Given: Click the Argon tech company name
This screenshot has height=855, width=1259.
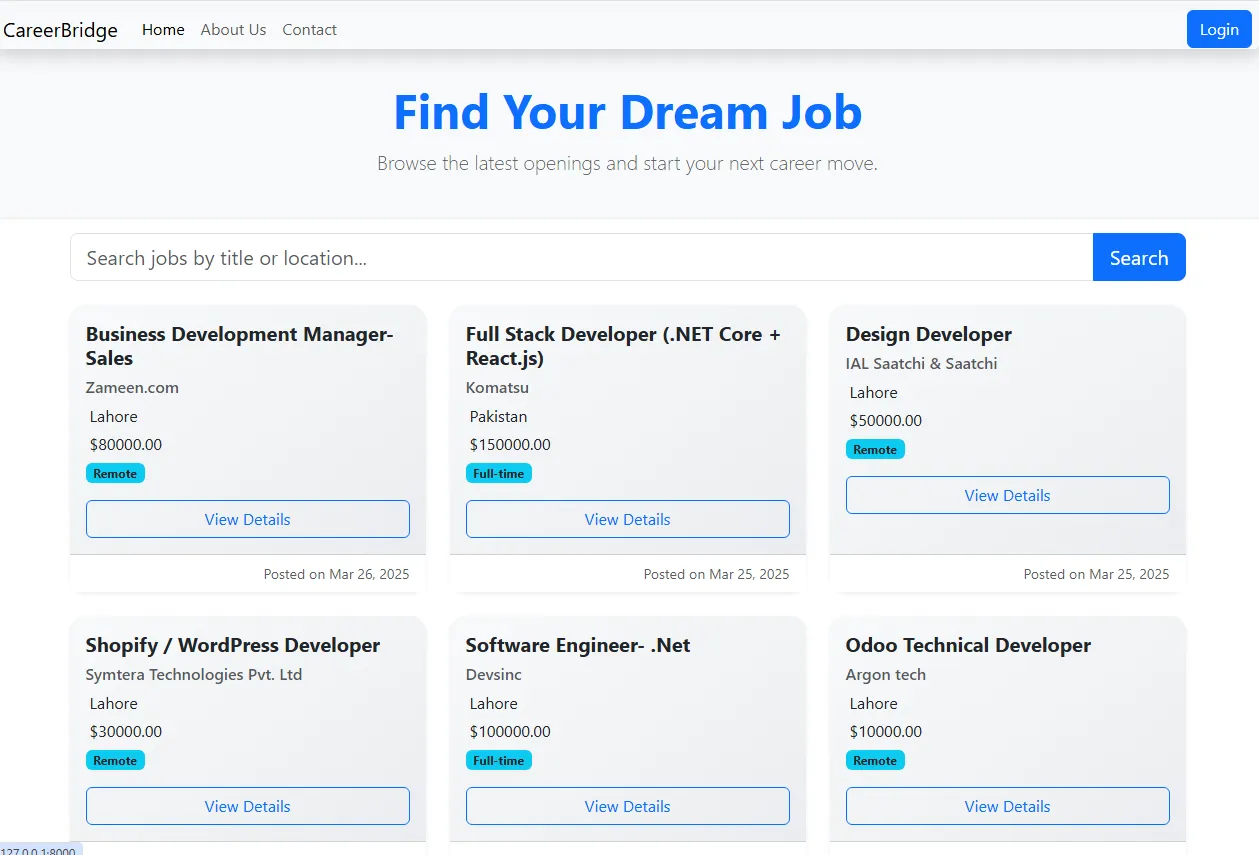Looking at the screenshot, I should click(886, 674).
